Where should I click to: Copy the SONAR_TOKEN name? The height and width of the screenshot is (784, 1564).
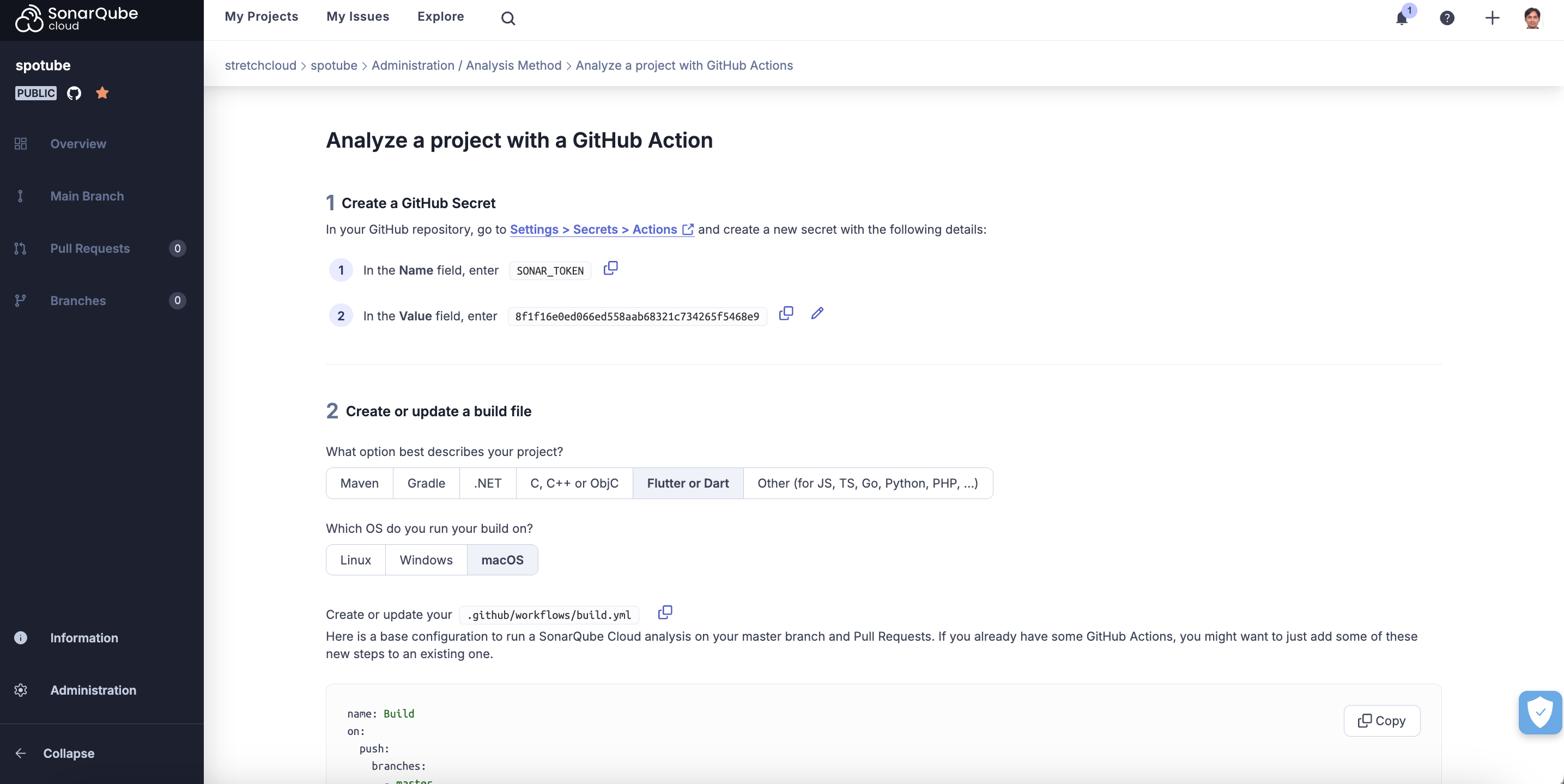(x=610, y=268)
